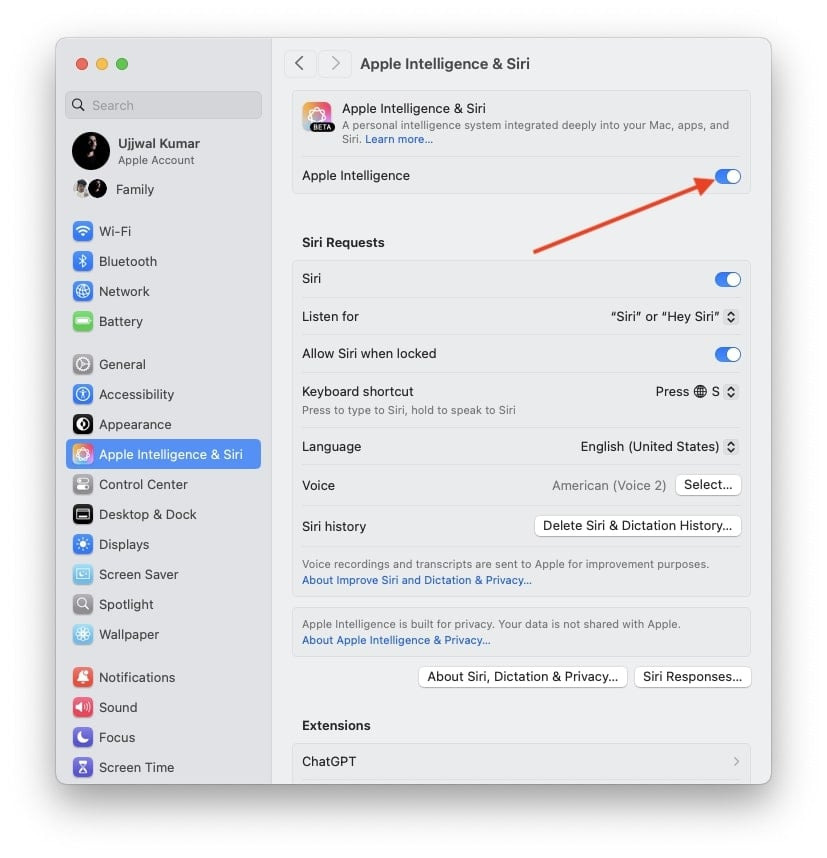Open About Improve Siri and Dictation link
This screenshot has width=827, height=858.
pos(417,580)
